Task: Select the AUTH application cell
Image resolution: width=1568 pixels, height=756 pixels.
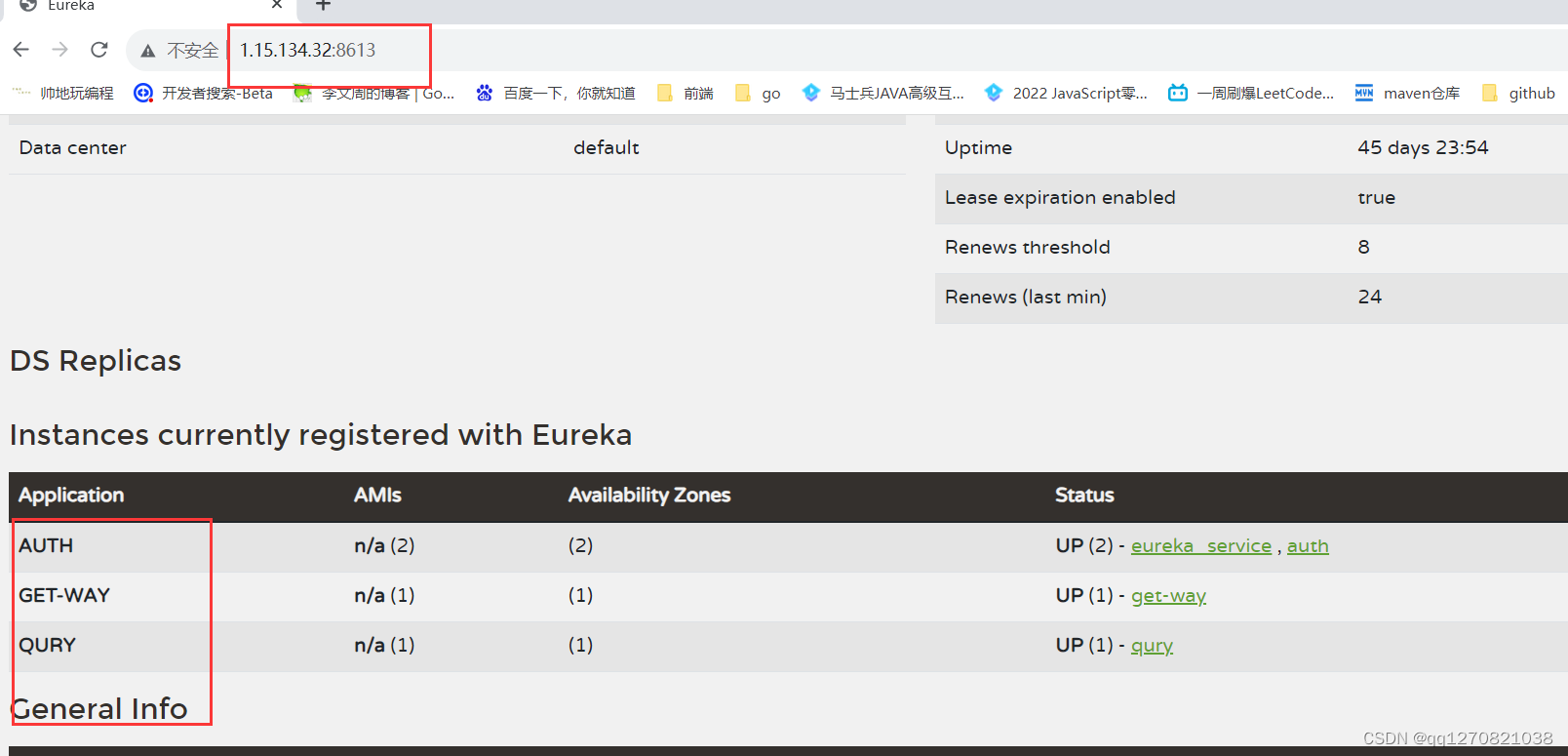Action: tap(46, 546)
